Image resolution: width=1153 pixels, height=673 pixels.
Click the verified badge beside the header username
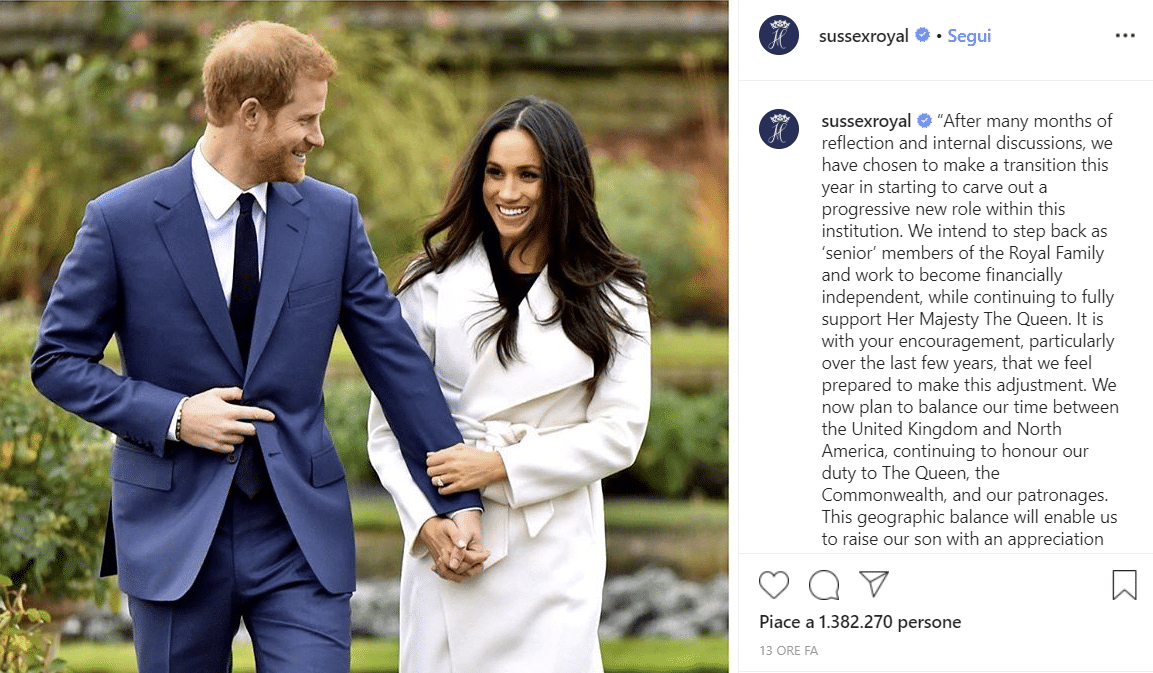point(922,35)
